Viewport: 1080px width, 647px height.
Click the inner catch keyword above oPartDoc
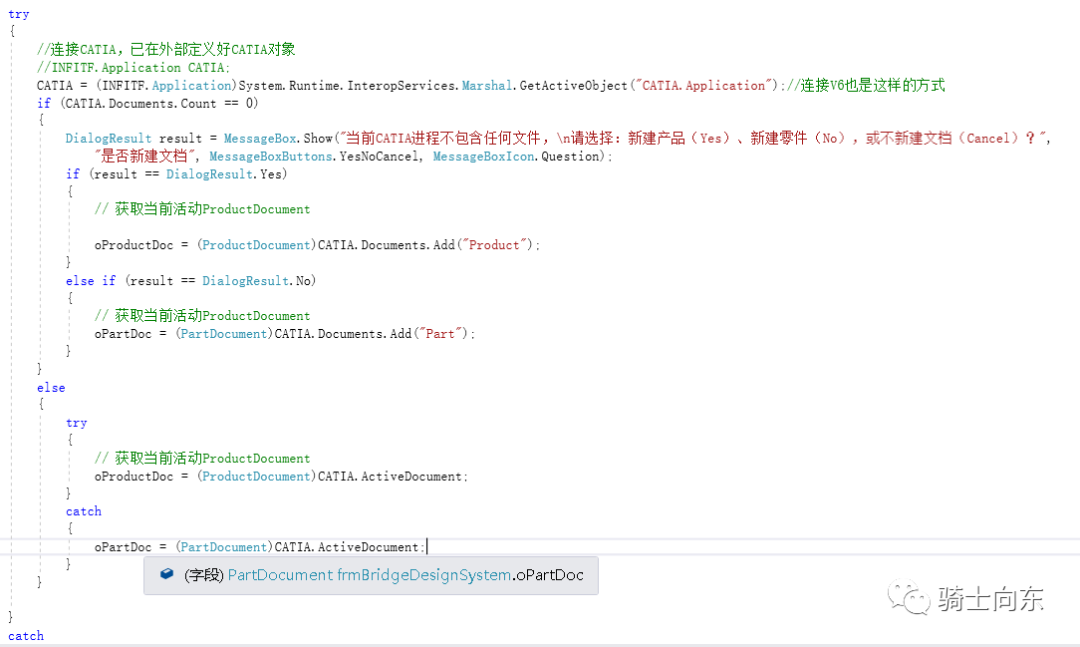(83, 511)
